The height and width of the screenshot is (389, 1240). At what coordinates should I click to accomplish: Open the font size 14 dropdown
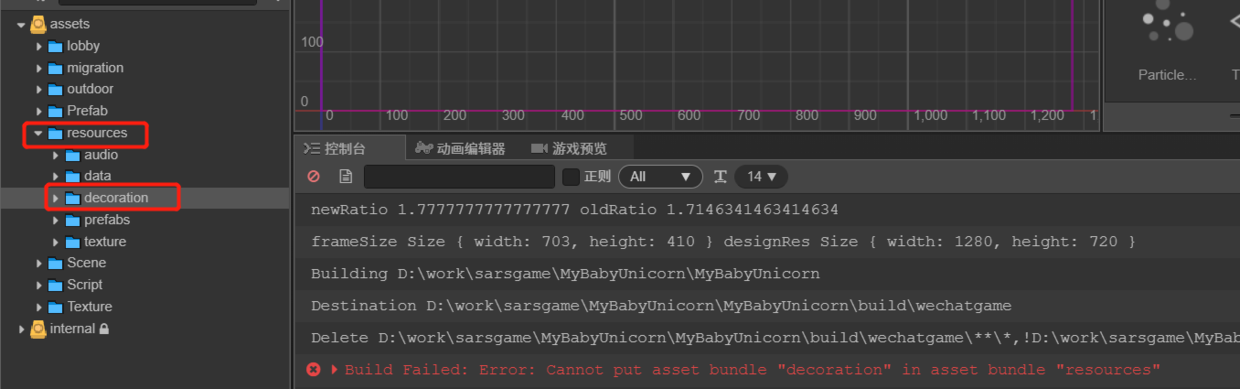[x=761, y=177]
